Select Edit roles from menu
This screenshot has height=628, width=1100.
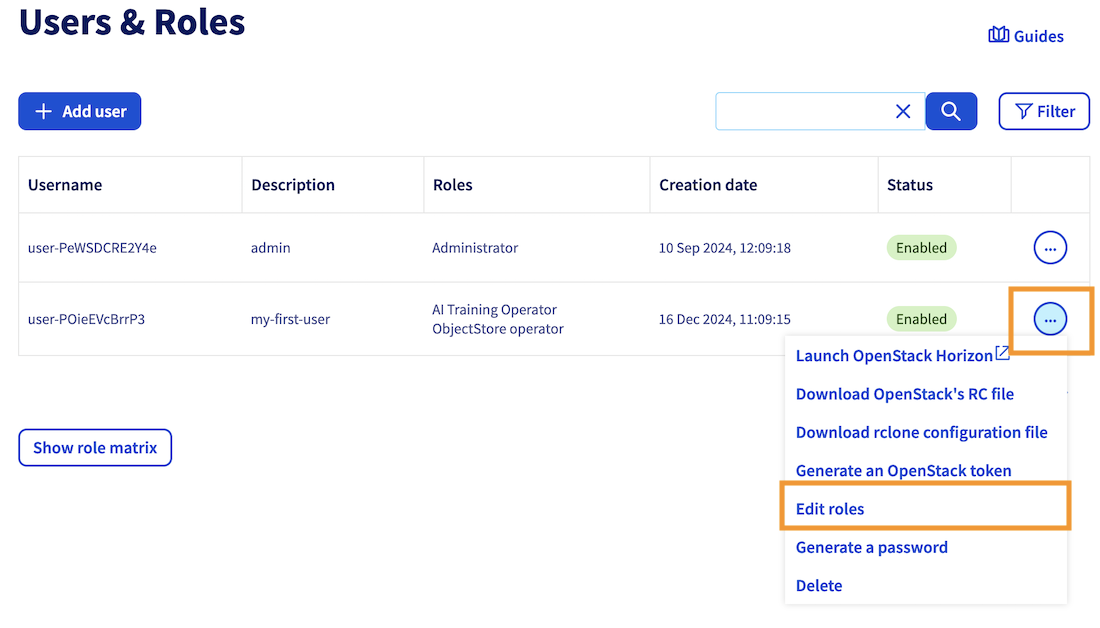click(830, 509)
